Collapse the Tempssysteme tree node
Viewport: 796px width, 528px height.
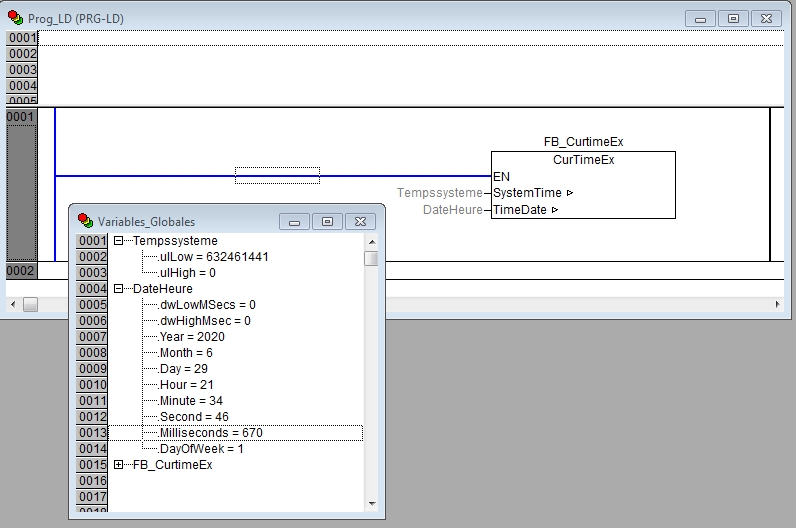click(x=119, y=241)
